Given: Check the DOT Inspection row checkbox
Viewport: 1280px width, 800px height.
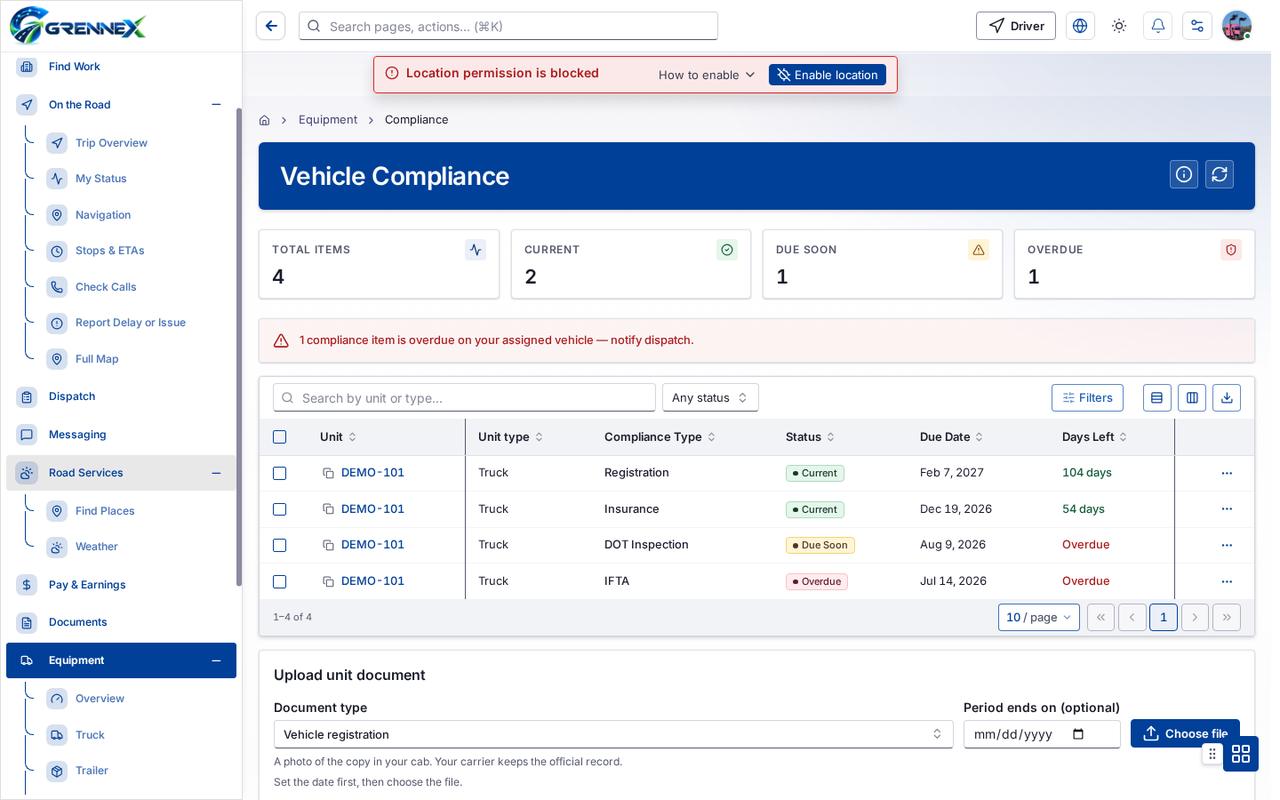Looking at the screenshot, I should (280, 545).
